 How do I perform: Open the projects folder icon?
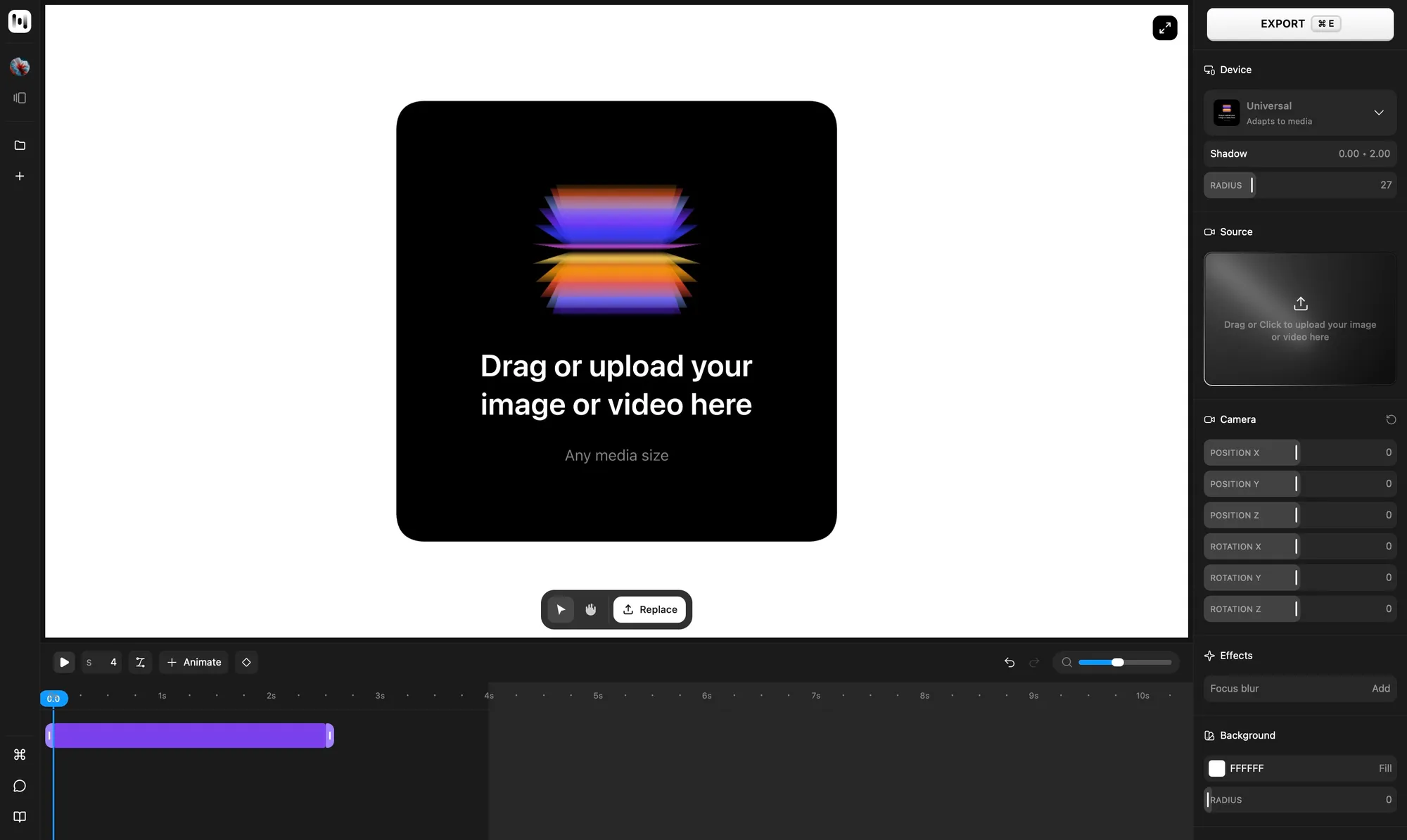(x=20, y=145)
